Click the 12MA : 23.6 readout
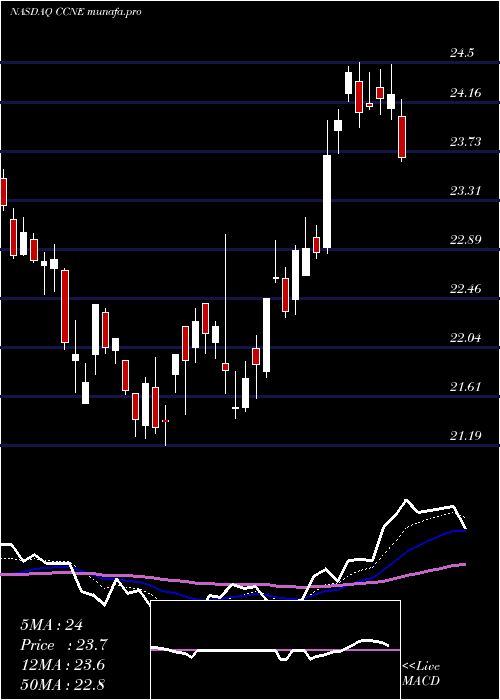This screenshot has height=700, width=500. click(62, 665)
